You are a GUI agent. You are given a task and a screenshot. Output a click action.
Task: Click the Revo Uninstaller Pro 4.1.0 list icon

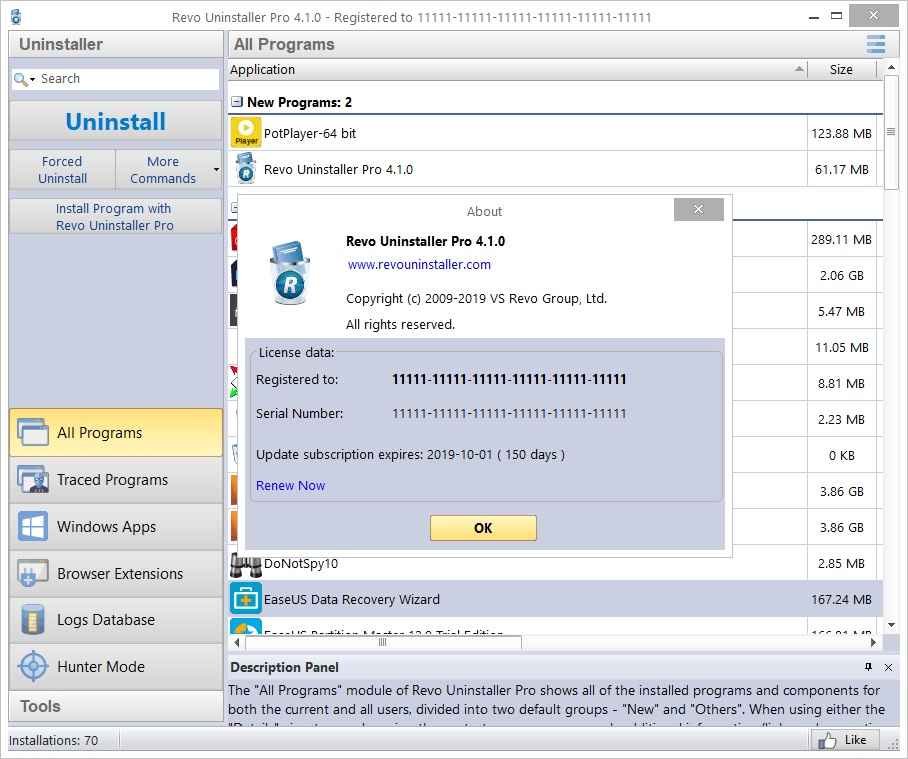[246, 168]
